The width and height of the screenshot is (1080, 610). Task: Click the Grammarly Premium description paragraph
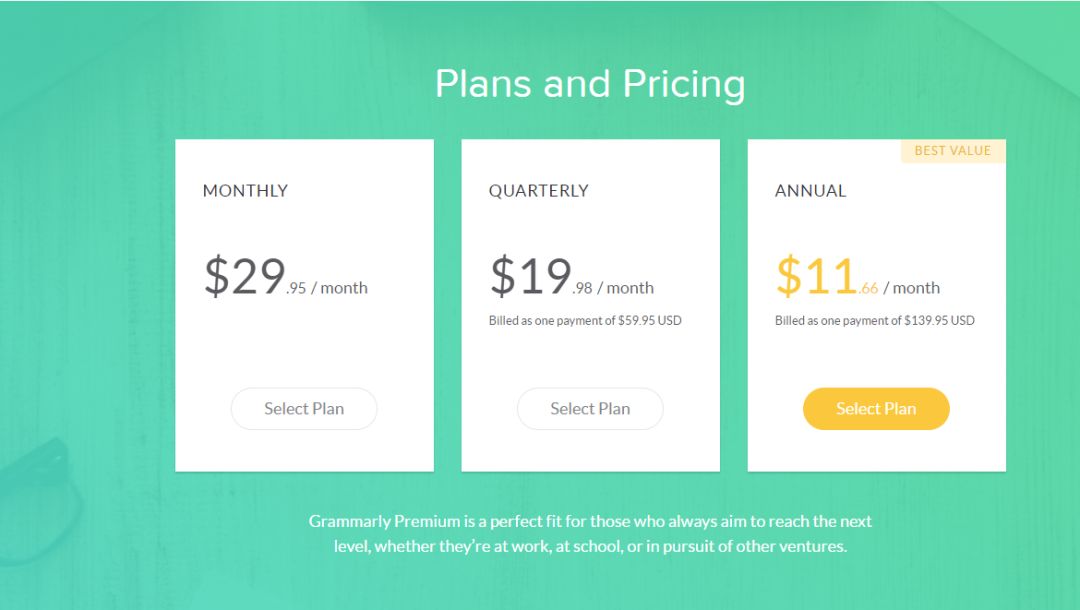(590, 534)
